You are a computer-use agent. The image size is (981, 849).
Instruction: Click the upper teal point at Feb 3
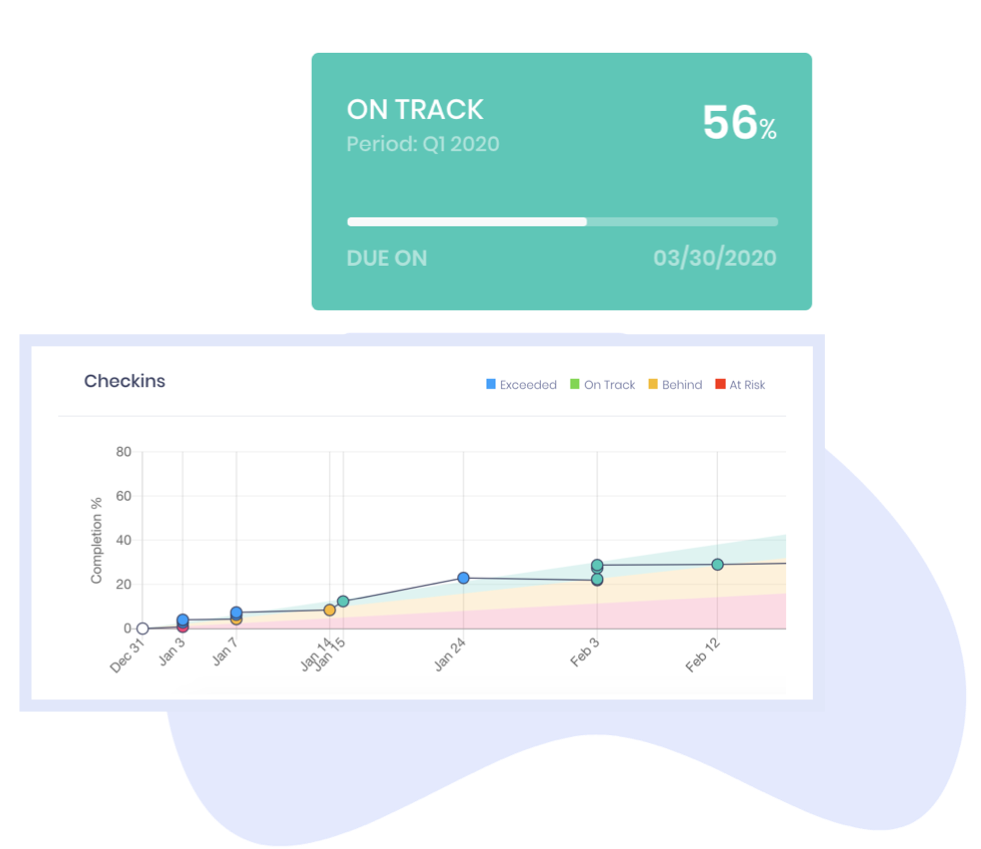tap(597, 565)
